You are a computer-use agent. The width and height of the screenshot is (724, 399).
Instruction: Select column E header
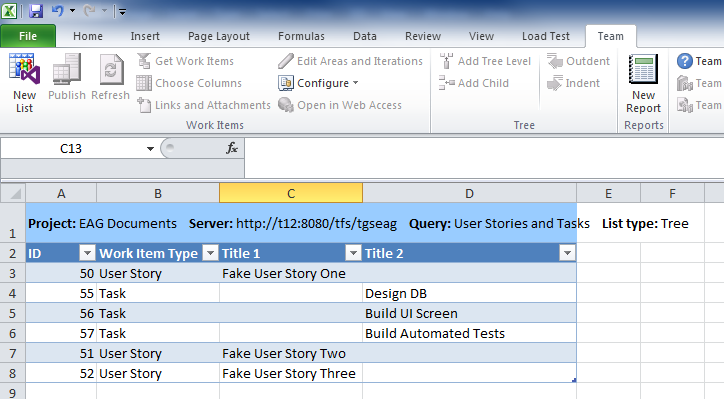(609, 193)
